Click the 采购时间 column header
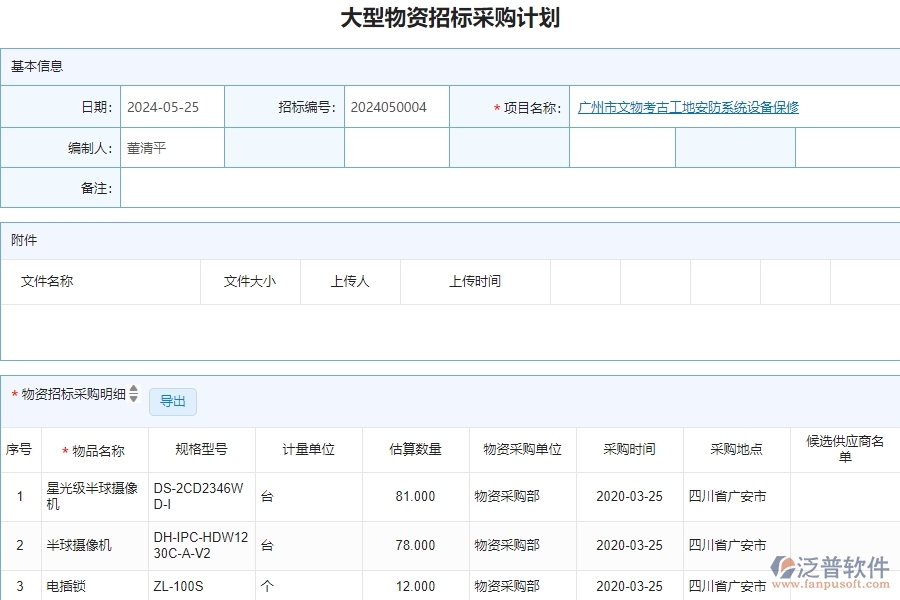This screenshot has width=900, height=600. tap(629, 450)
